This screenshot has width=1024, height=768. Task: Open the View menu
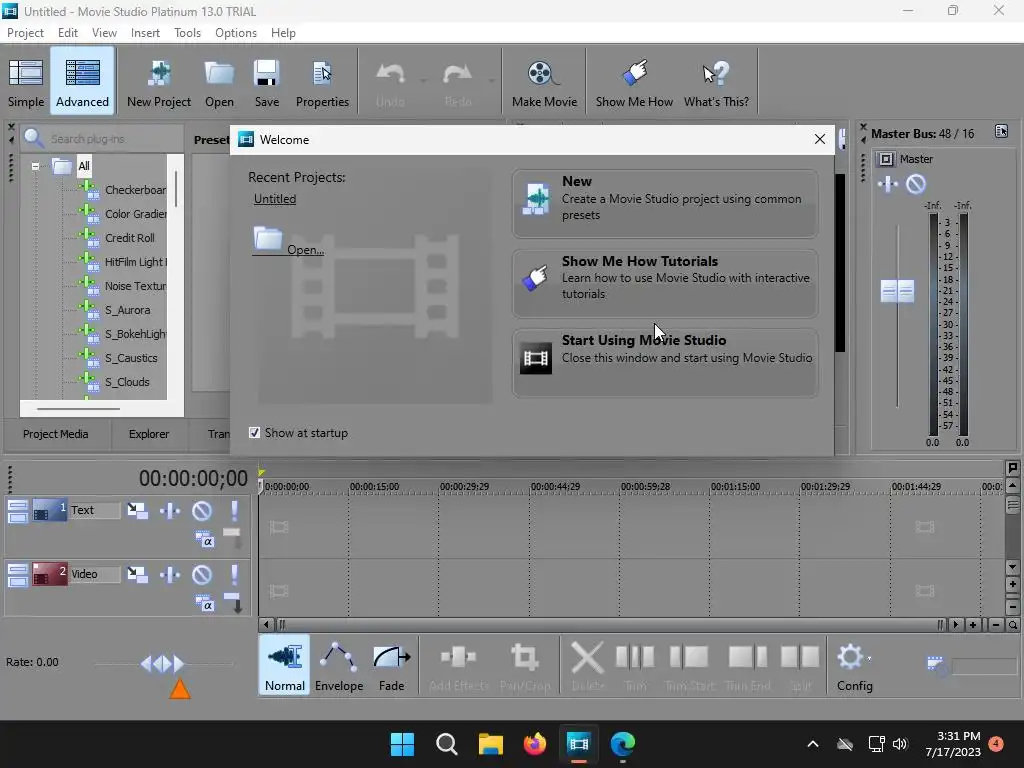click(x=104, y=33)
